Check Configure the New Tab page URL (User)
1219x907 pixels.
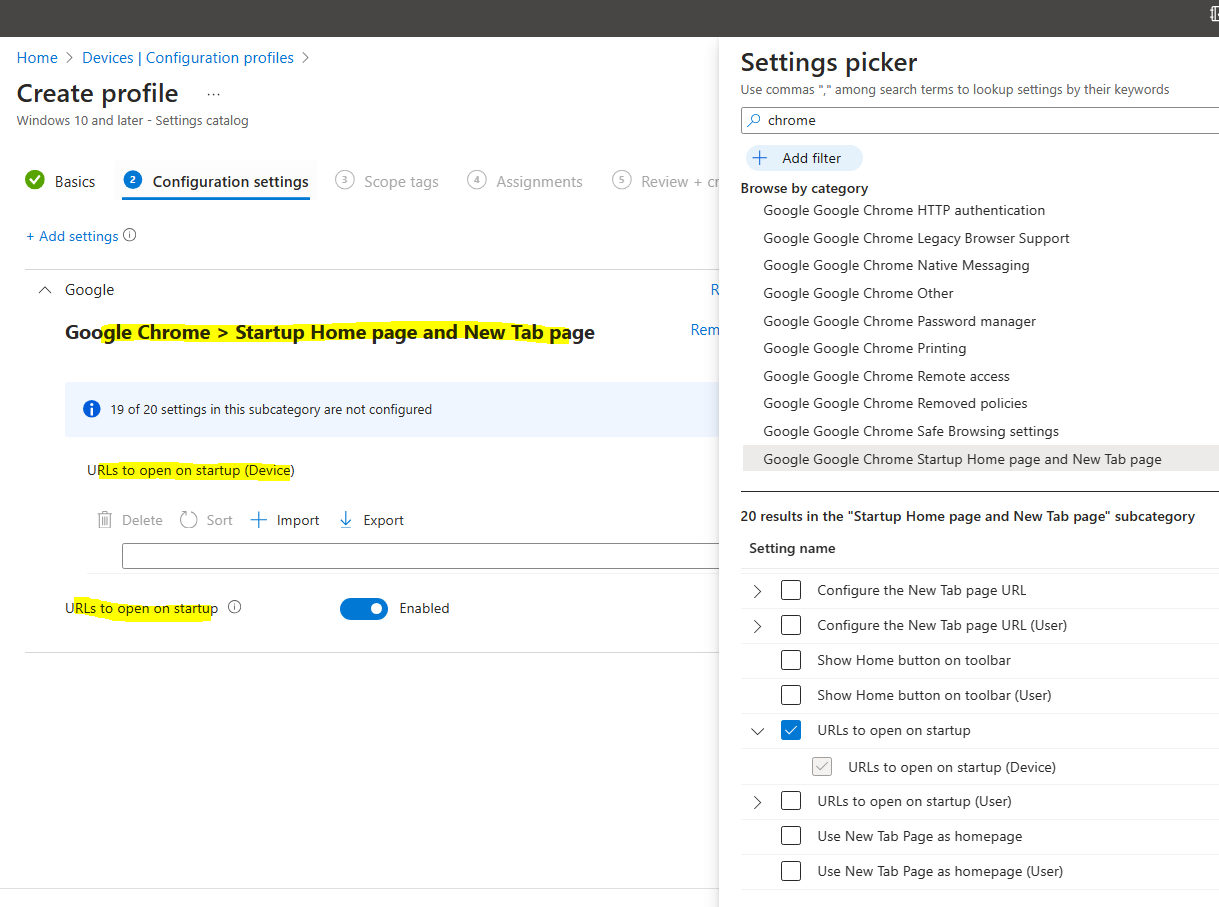coord(791,625)
